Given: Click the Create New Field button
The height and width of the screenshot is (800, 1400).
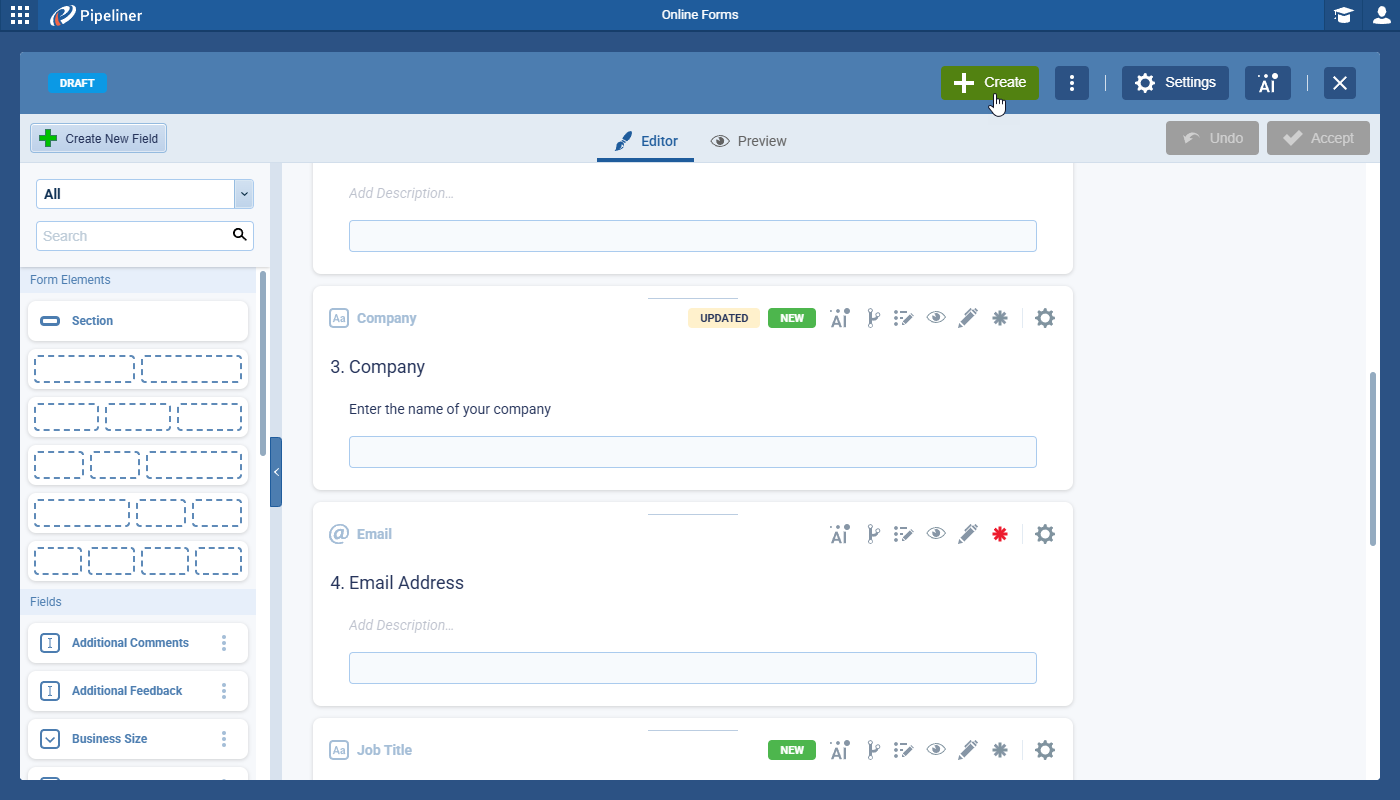Looking at the screenshot, I should pyautogui.click(x=99, y=139).
